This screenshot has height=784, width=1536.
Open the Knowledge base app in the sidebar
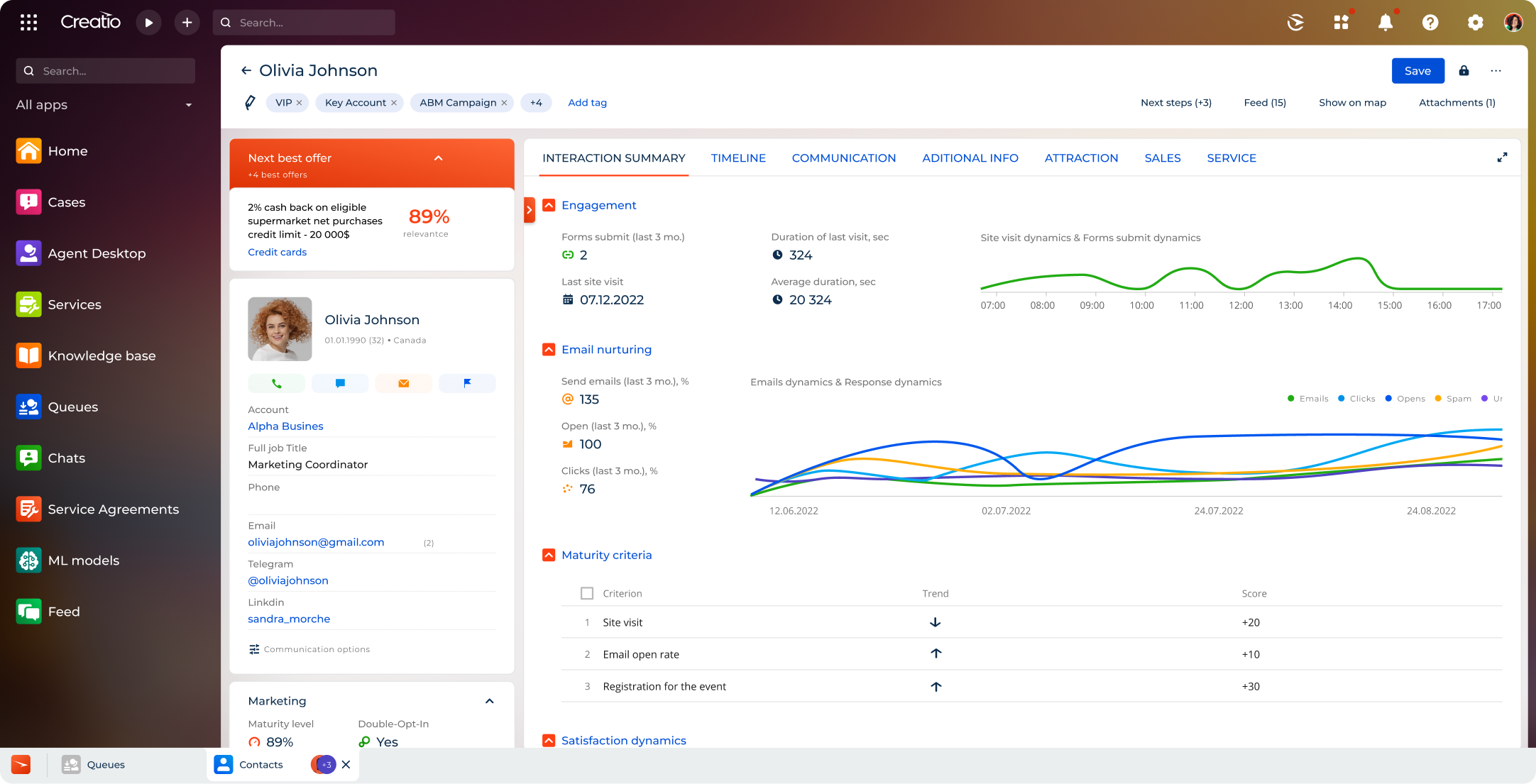click(102, 355)
